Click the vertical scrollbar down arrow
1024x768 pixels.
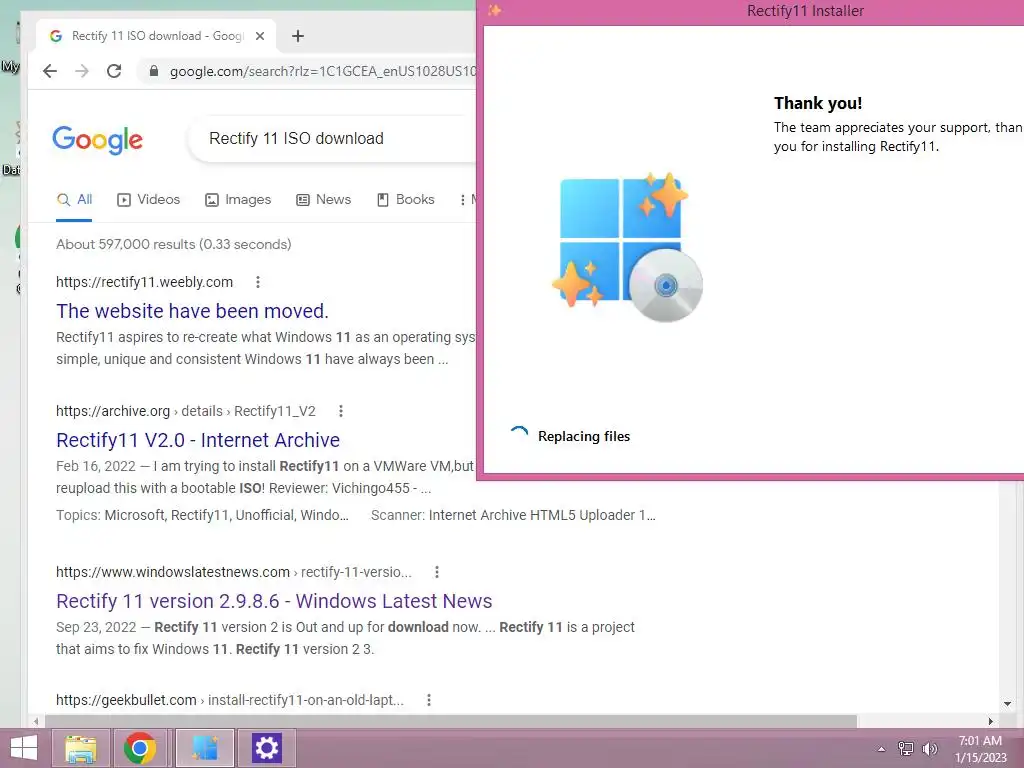(1007, 704)
